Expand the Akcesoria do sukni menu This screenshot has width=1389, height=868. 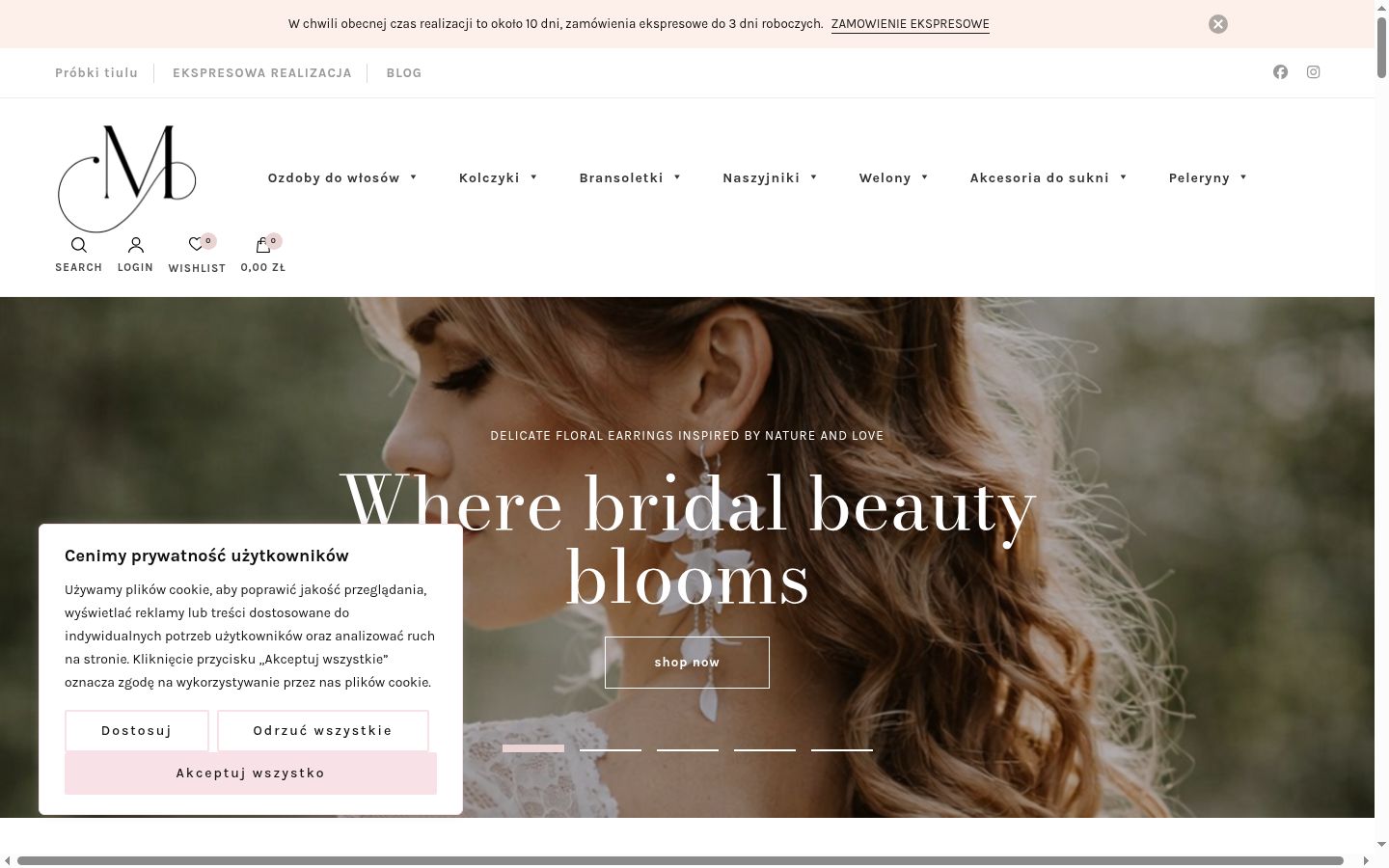(1049, 177)
